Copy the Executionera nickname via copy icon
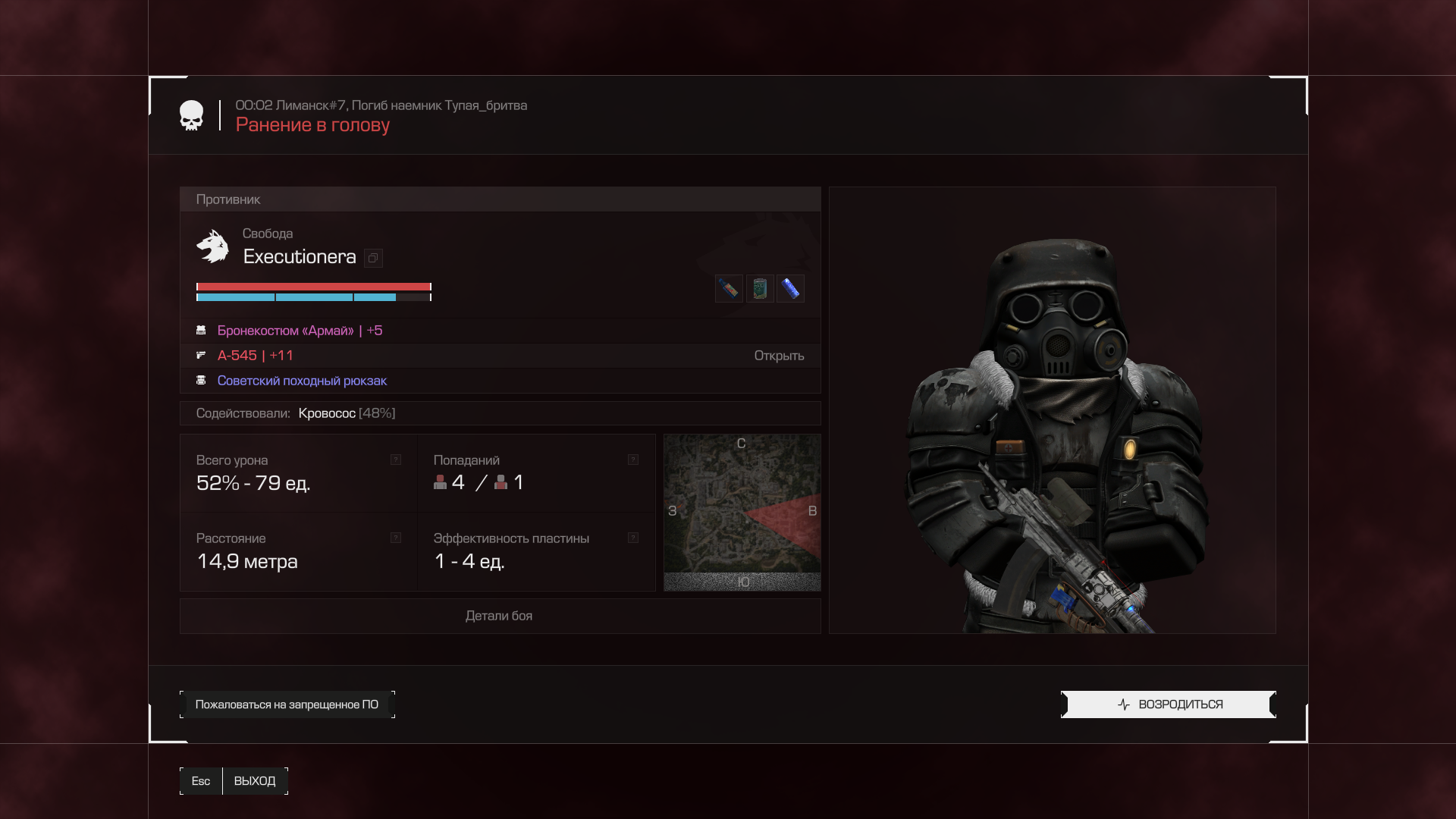The height and width of the screenshot is (819, 1456). pos(373,258)
